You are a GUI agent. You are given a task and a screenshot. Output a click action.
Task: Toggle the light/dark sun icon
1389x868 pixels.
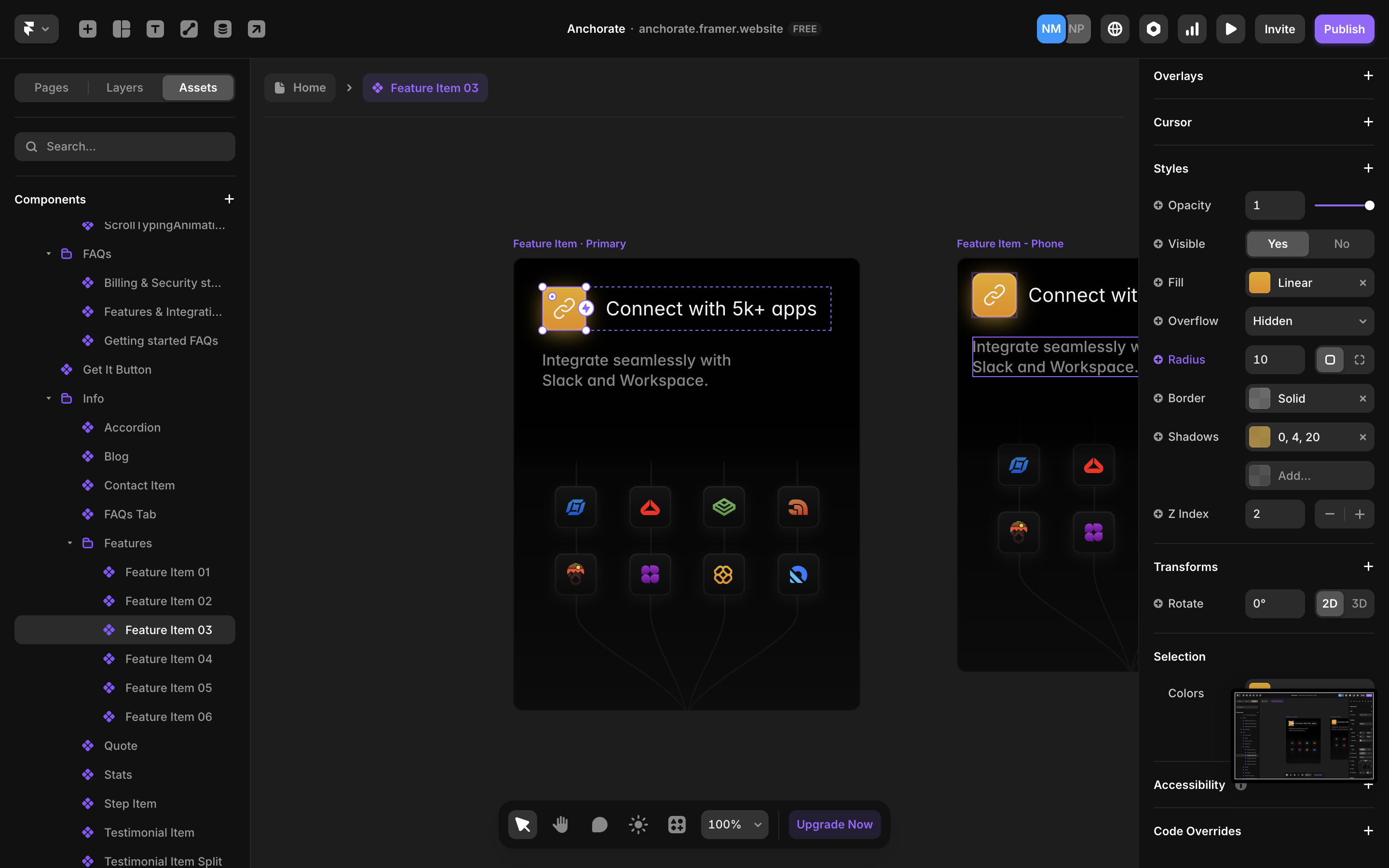(638, 825)
